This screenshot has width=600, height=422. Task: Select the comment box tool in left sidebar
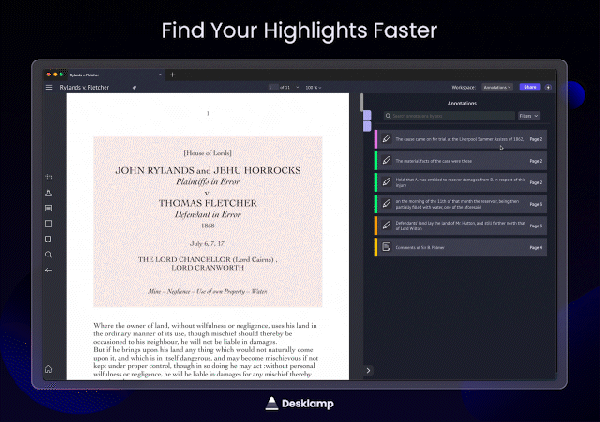[x=49, y=208]
